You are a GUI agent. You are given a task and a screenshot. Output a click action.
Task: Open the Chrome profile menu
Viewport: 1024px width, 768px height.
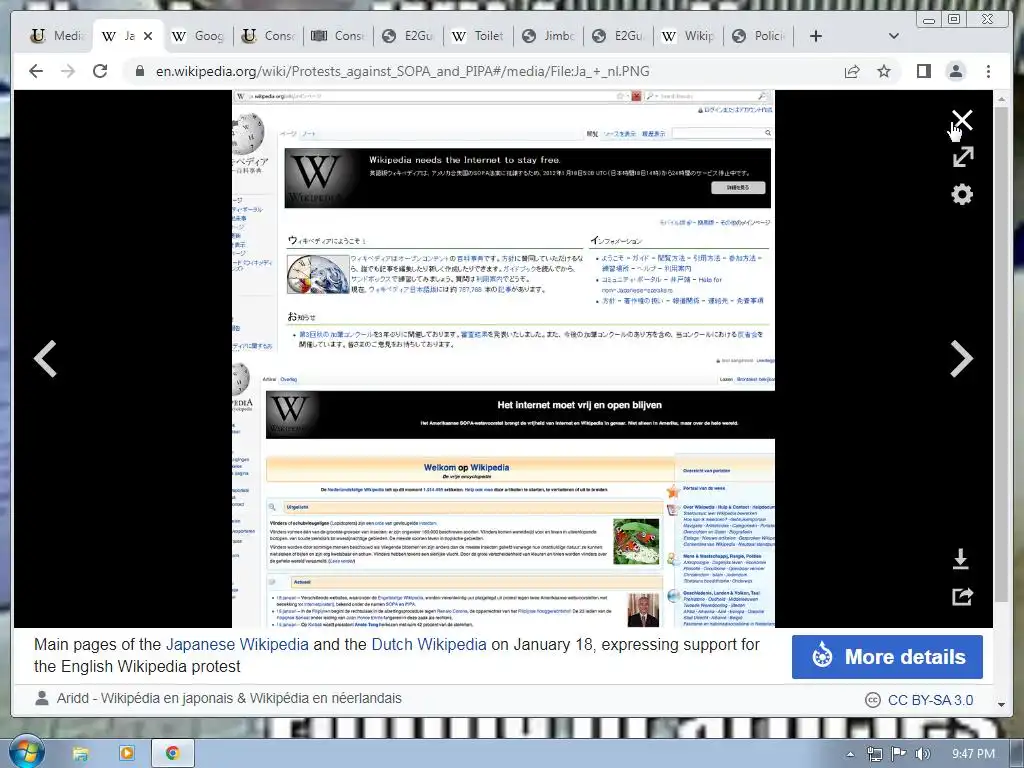(x=955, y=71)
